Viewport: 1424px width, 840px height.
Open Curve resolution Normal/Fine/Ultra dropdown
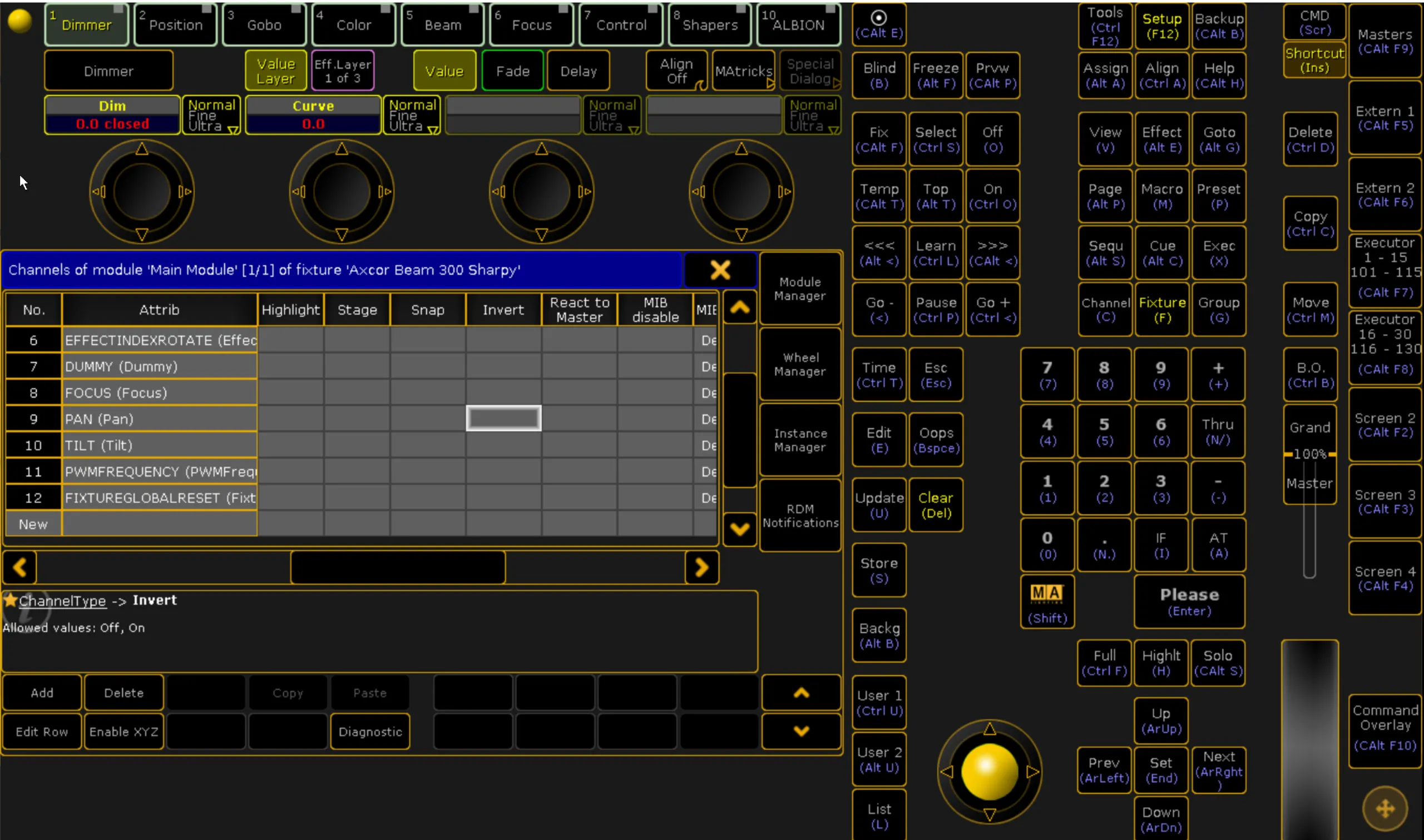[x=412, y=116]
